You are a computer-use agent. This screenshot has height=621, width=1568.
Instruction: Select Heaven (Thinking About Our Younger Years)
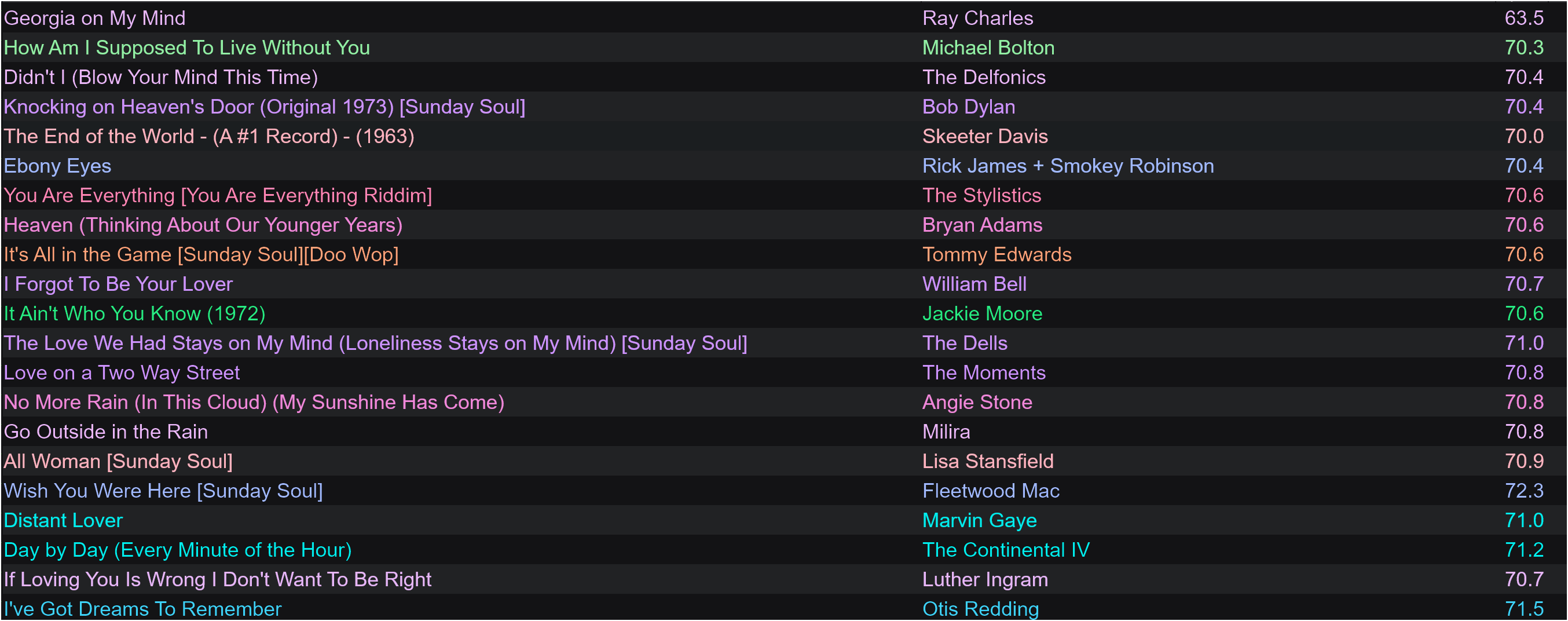[784, 225]
